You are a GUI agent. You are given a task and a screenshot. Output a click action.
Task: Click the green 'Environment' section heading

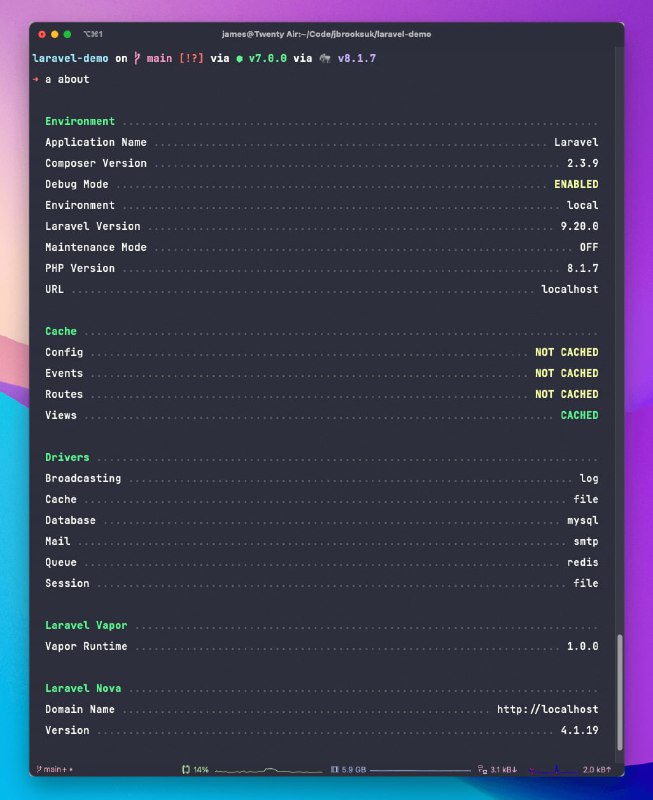[80, 121]
